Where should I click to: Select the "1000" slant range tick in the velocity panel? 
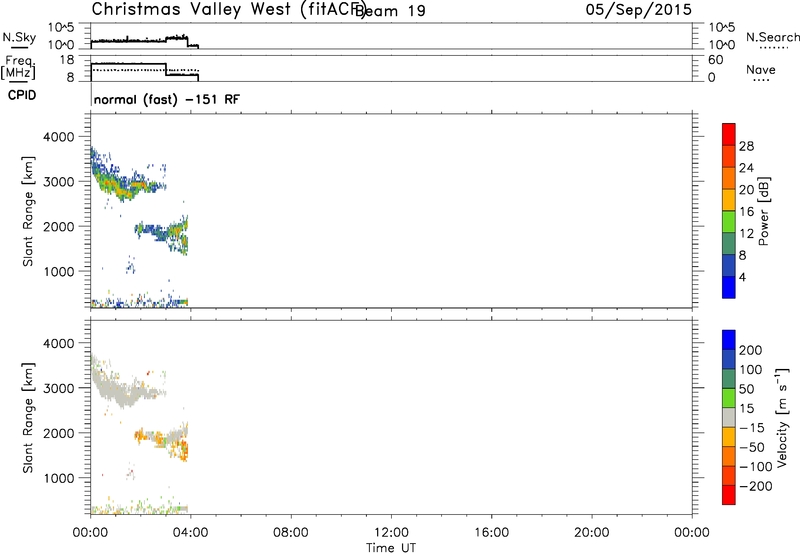tap(59, 478)
